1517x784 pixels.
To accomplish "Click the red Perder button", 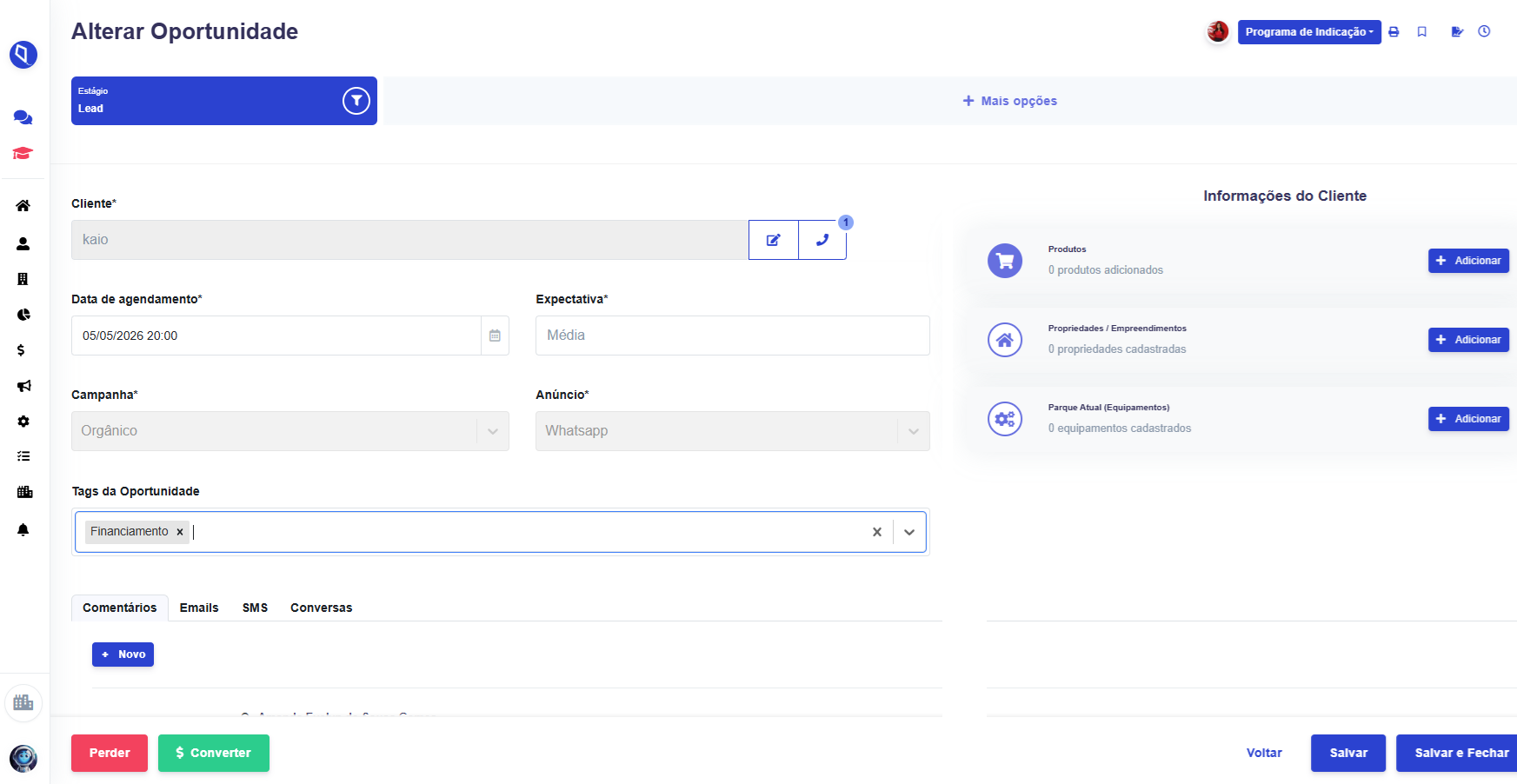I will tap(110, 753).
